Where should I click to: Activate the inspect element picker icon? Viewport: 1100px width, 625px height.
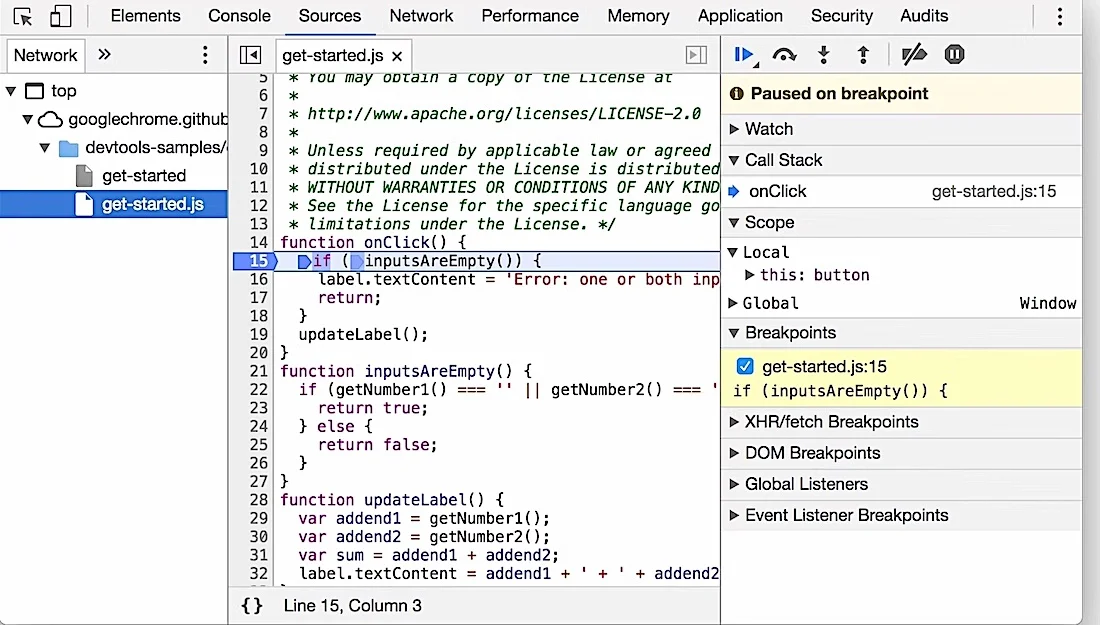coord(22,15)
